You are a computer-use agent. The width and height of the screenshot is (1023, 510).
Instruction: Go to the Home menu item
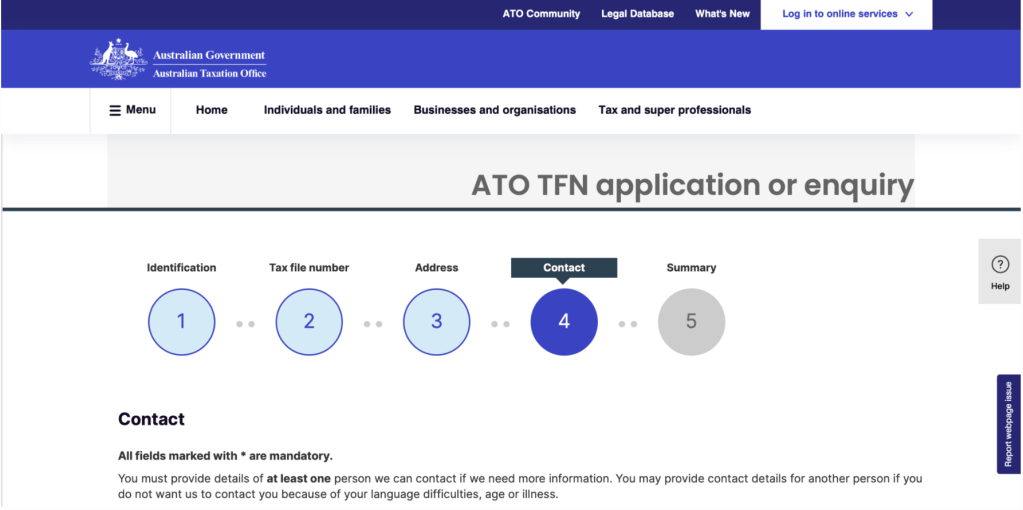coord(211,110)
